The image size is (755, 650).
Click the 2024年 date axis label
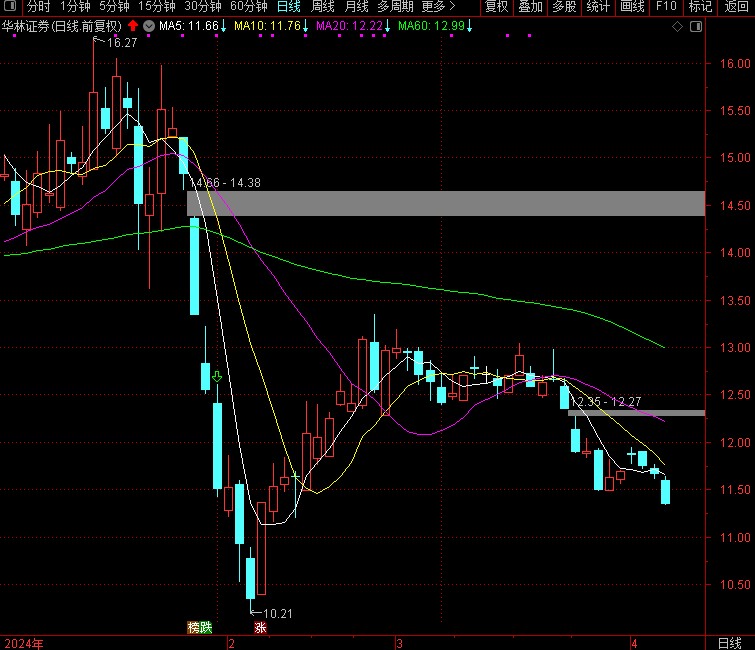tap(24, 644)
